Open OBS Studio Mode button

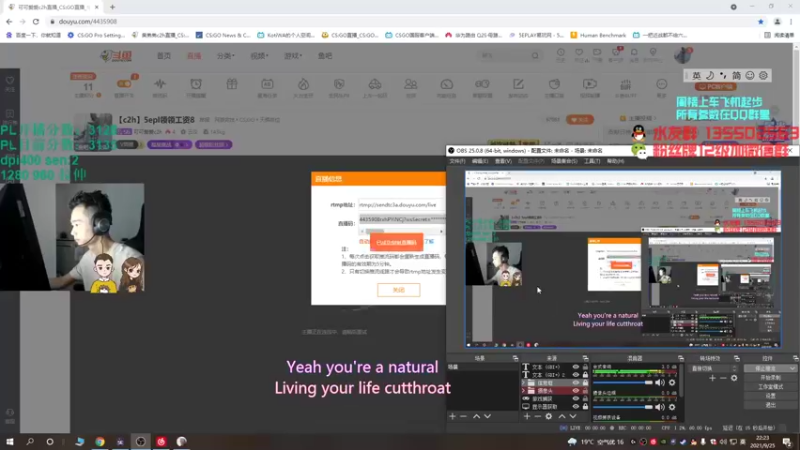pos(770,387)
